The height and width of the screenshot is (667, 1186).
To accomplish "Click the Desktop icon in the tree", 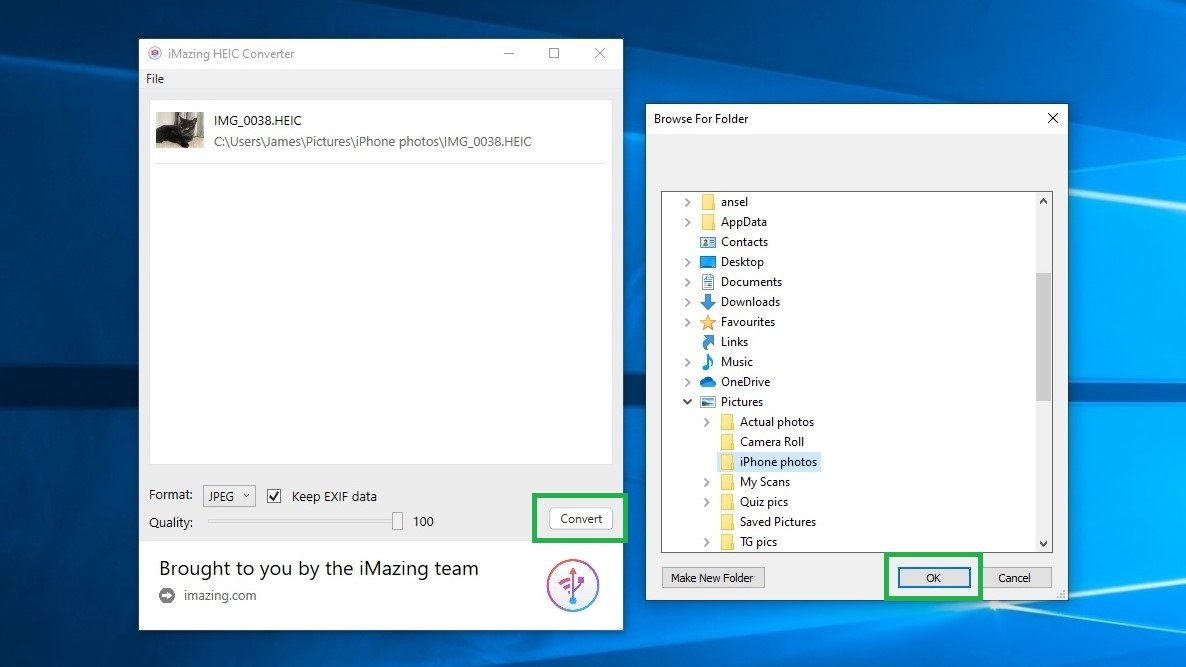I will point(710,261).
